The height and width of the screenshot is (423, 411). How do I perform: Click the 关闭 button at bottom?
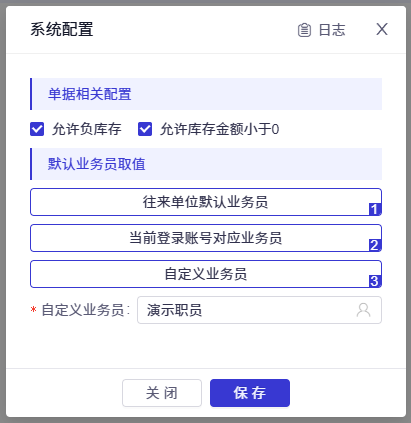pos(162,393)
